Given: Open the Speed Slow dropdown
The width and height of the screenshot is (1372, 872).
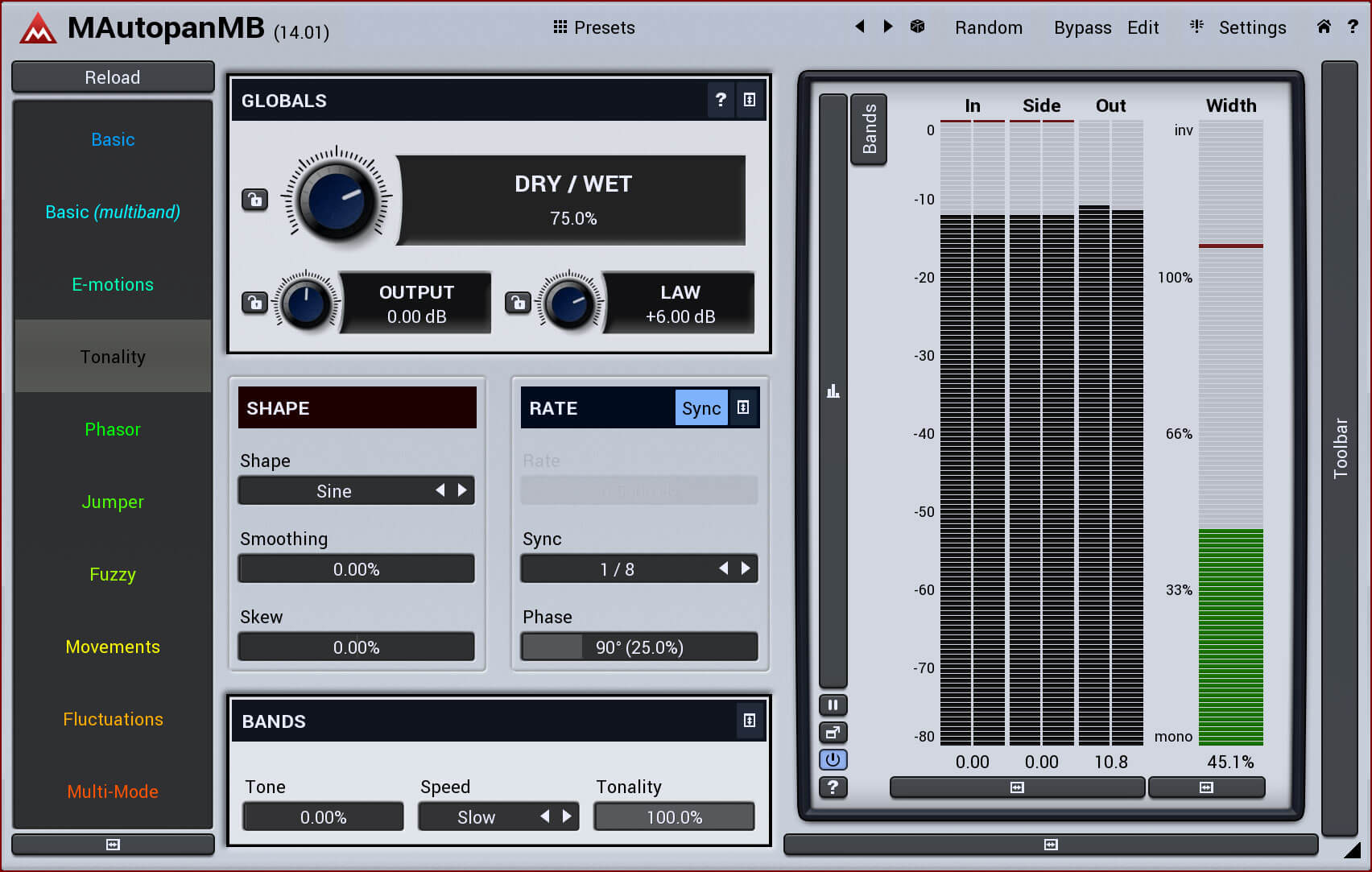Looking at the screenshot, I should pos(498,816).
